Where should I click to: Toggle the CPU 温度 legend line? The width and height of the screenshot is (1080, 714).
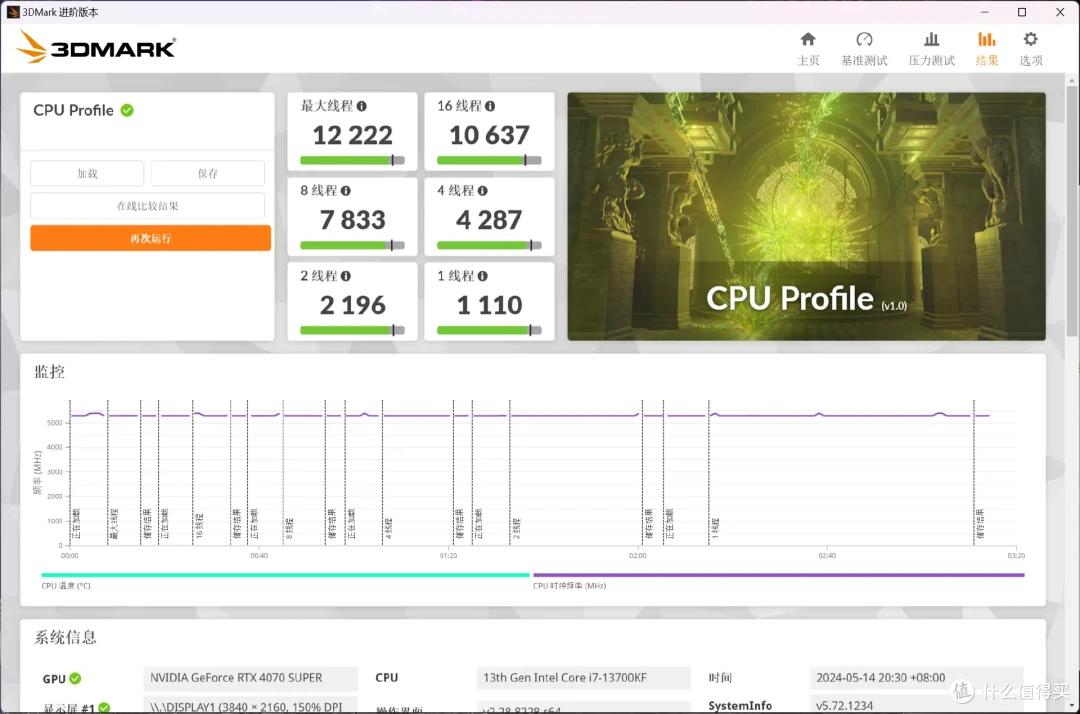[x=284, y=575]
